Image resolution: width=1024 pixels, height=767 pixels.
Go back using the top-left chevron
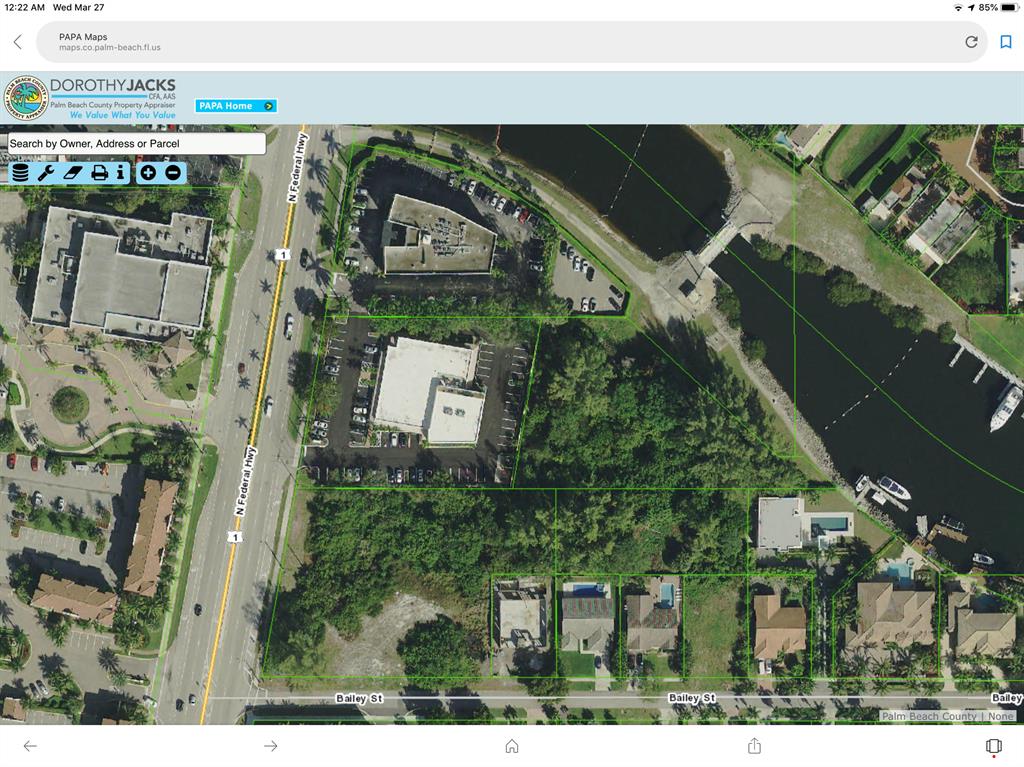17,42
